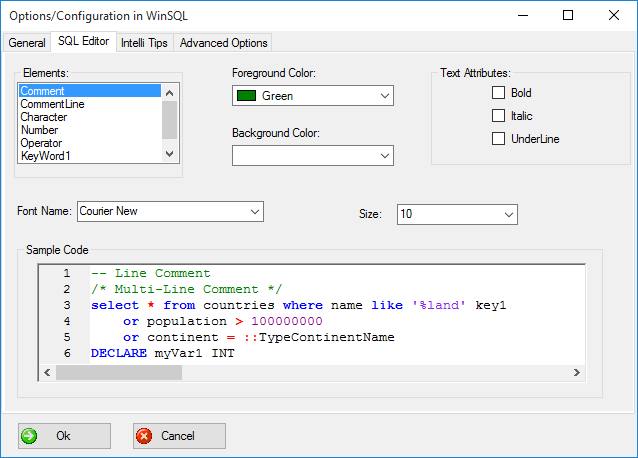Click sample code right scroll arrow
This screenshot has width=638, height=458.
[576, 373]
